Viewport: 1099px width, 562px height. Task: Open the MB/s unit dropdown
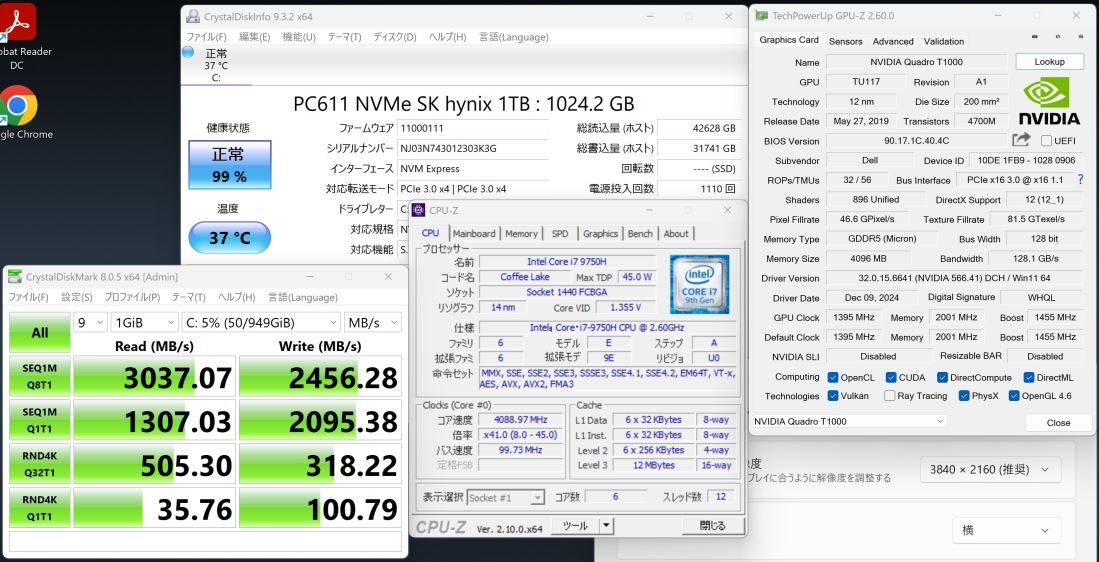[x=373, y=323]
